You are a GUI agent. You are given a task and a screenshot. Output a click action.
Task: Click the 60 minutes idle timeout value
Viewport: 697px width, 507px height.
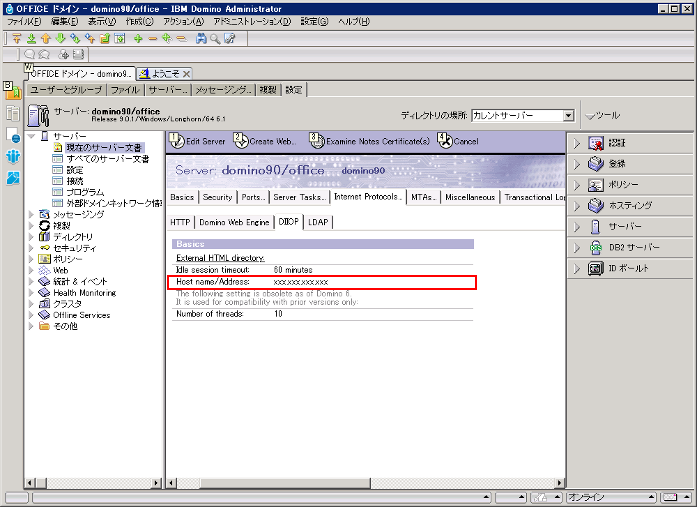293,270
